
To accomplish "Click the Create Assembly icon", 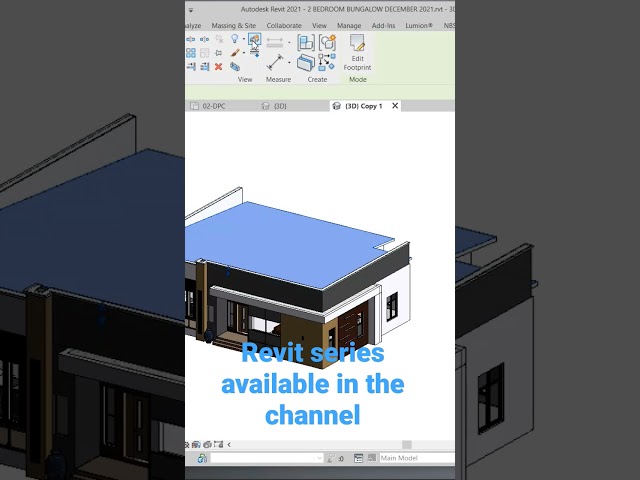I will click(x=306, y=42).
